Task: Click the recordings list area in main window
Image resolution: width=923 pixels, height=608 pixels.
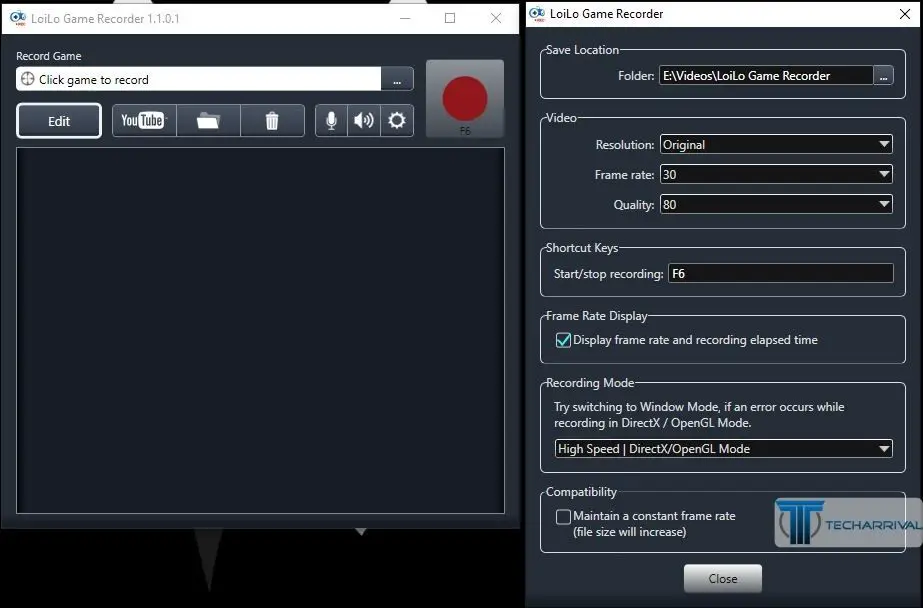Action: (x=260, y=330)
